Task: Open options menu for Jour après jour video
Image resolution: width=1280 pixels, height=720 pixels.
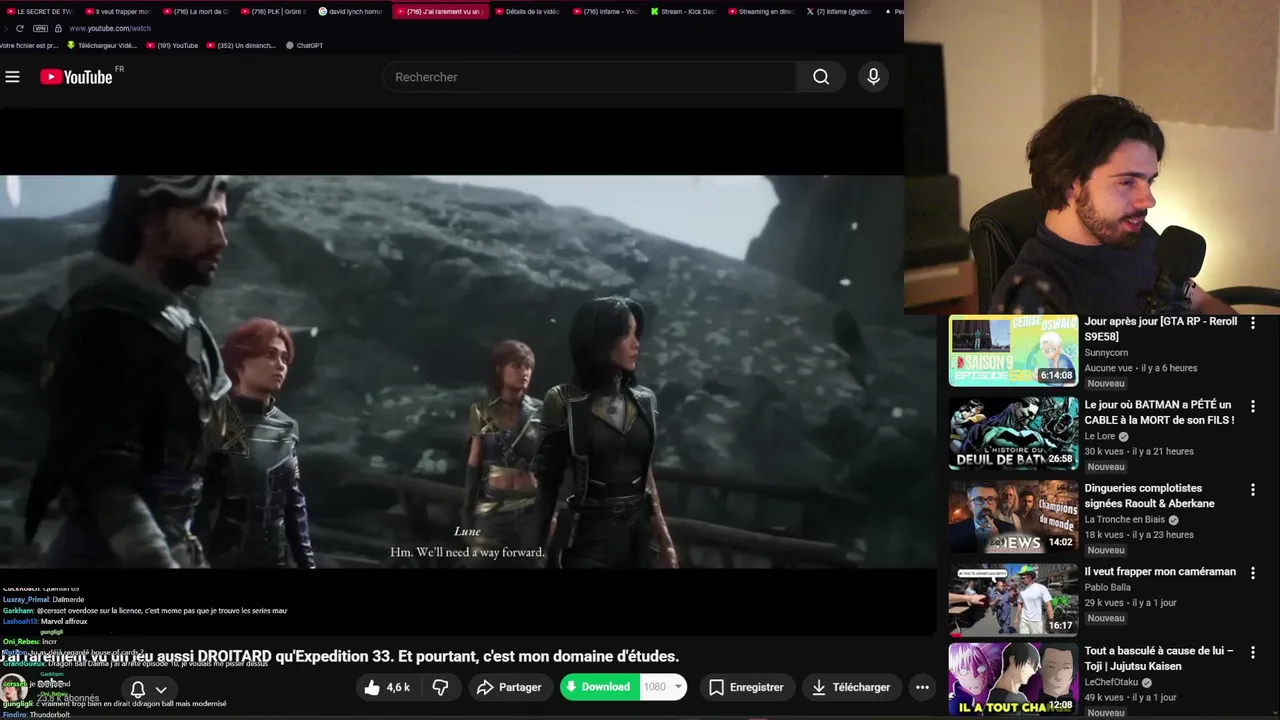Action: click(1252, 323)
